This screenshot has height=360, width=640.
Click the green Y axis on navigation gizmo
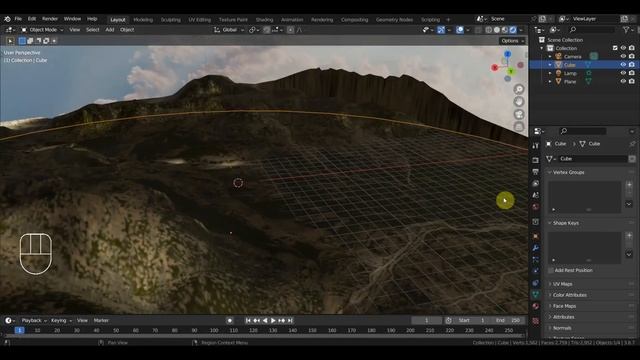pos(511,72)
